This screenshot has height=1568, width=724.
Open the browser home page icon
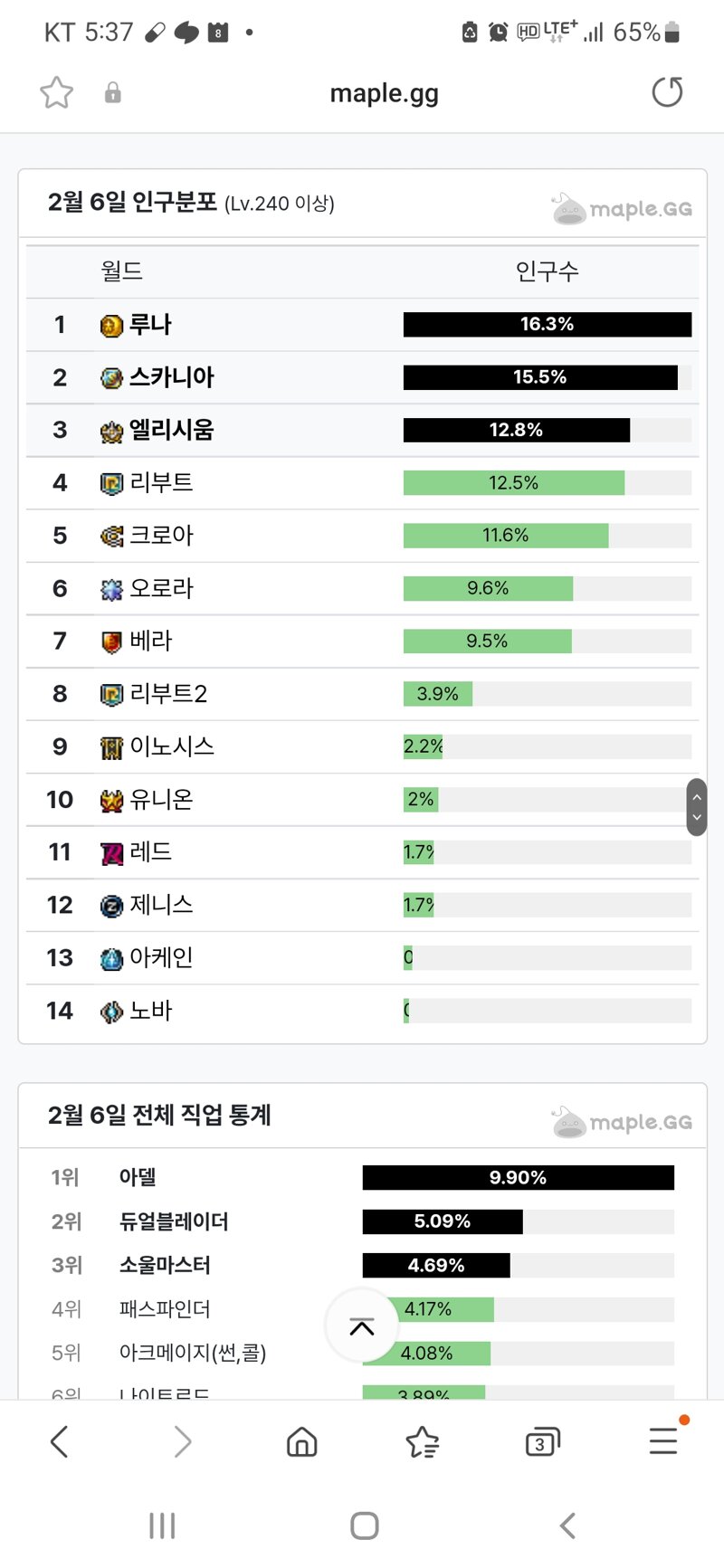click(301, 1442)
